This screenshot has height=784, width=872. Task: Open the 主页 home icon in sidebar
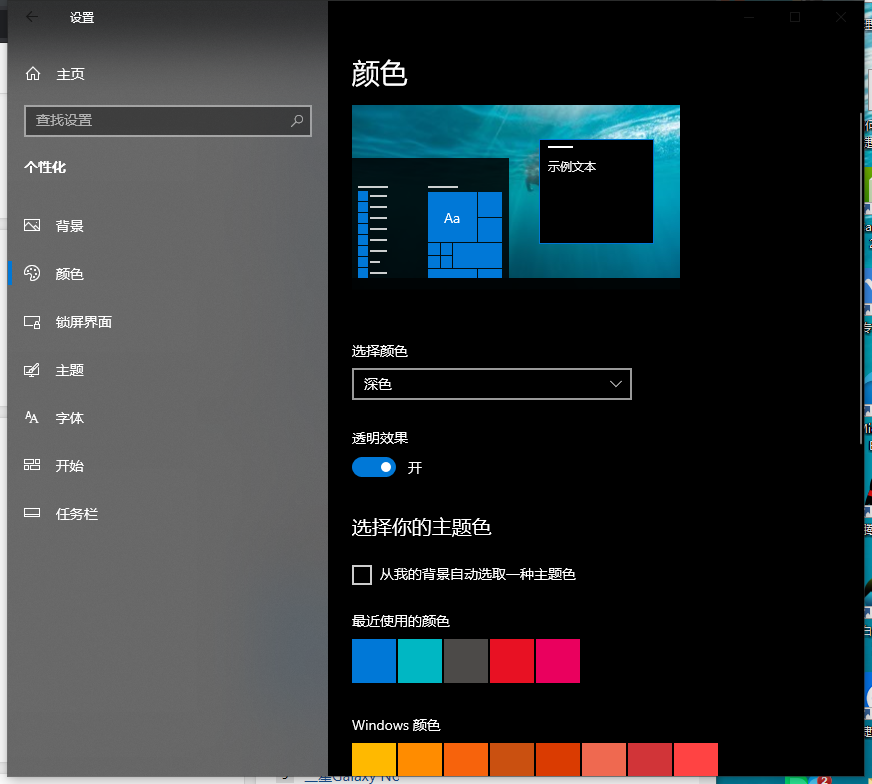[33, 73]
